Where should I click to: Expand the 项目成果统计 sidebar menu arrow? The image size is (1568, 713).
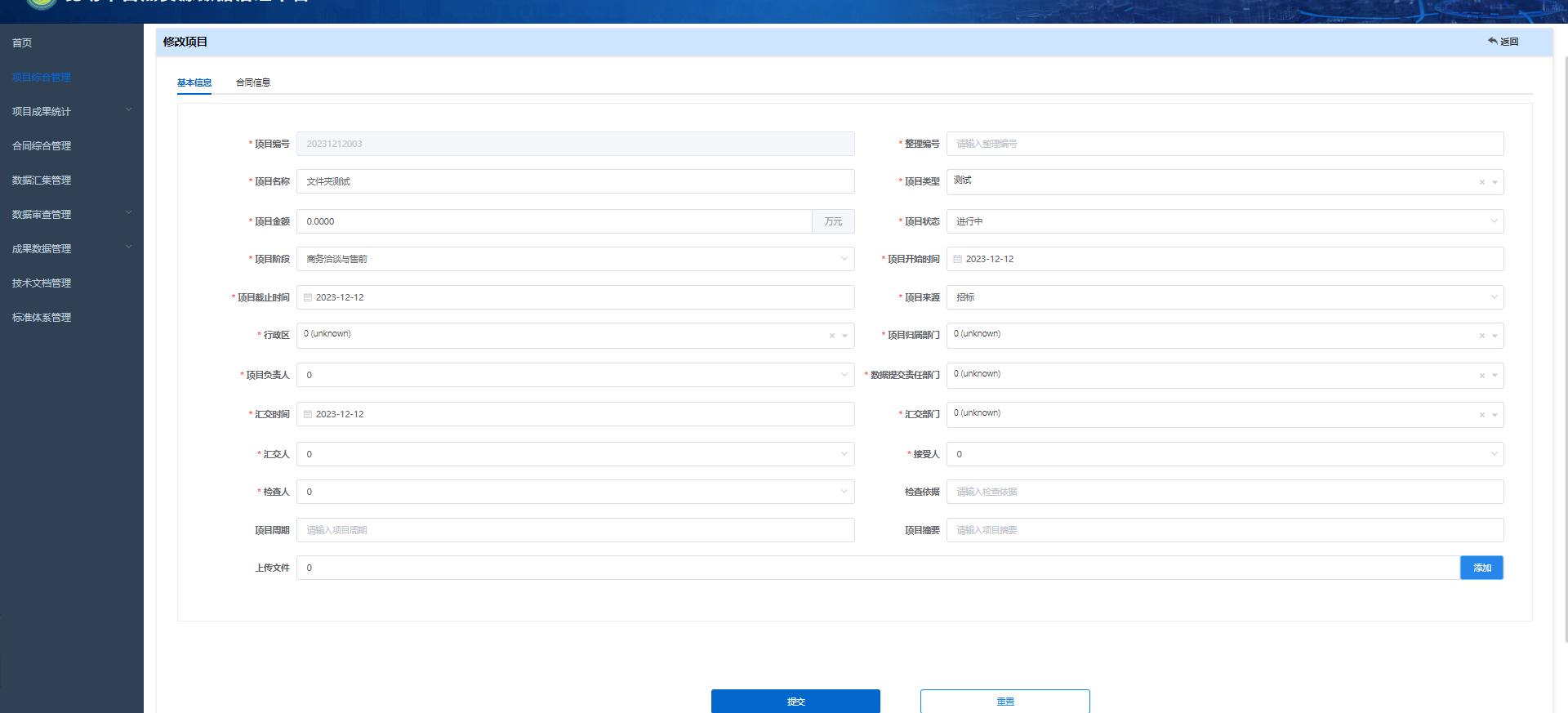point(128,110)
